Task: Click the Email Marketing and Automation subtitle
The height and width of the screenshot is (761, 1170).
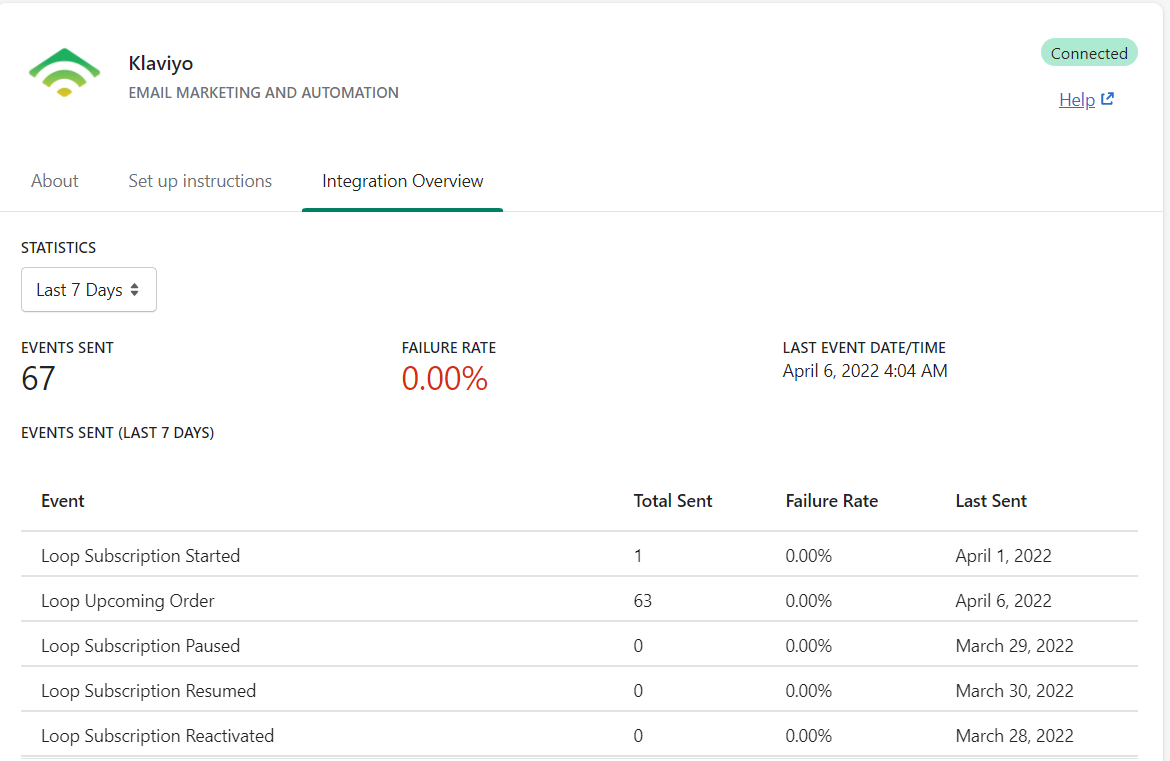Action: (x=263, y=93)
